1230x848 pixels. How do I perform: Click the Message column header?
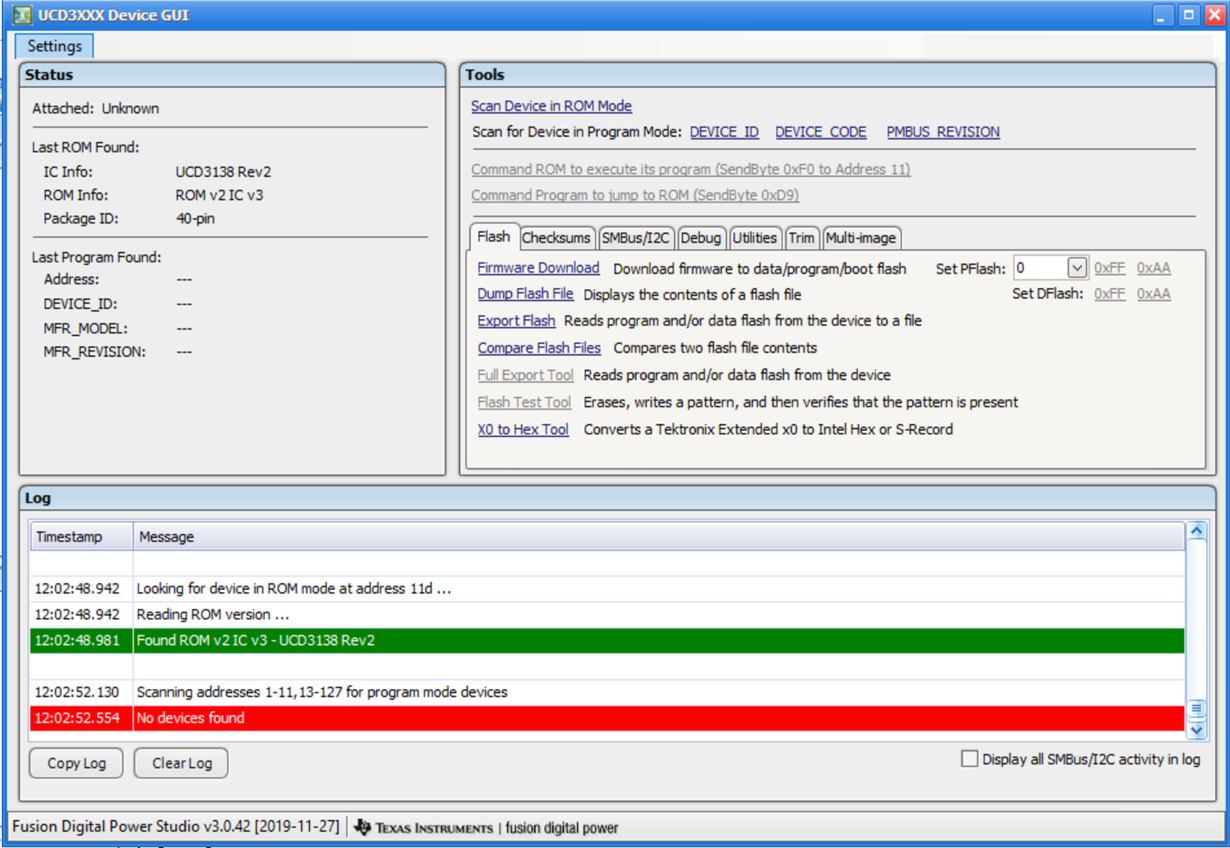(x=659, y=537)
